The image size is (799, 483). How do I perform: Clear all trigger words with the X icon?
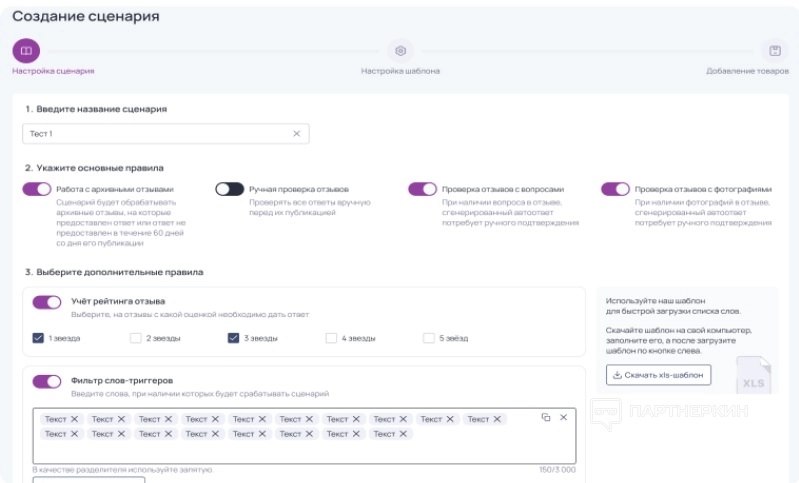click(563, 417)
